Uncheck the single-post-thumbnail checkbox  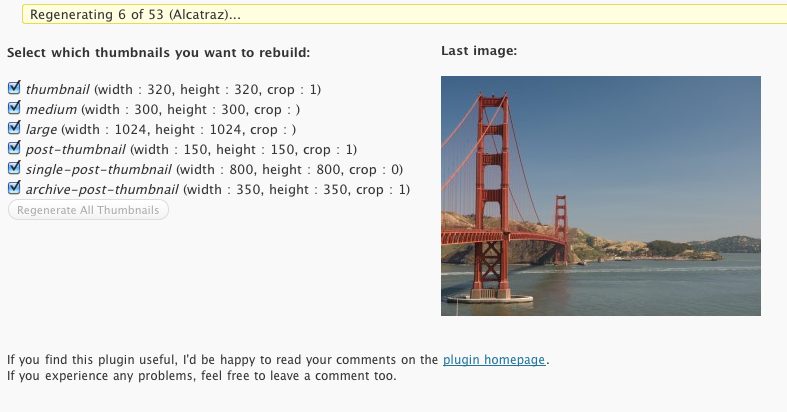[14, 168]
